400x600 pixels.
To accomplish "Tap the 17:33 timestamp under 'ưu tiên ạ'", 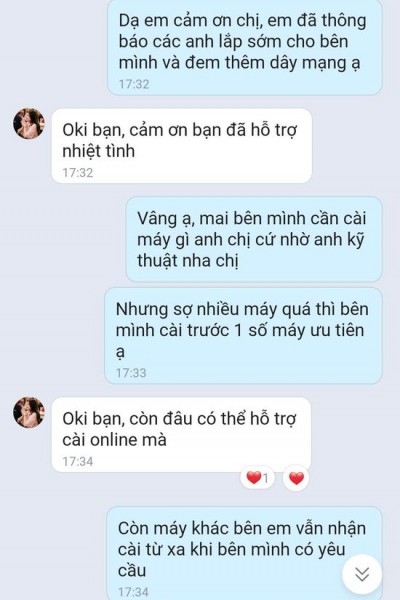I will (131, 373).
